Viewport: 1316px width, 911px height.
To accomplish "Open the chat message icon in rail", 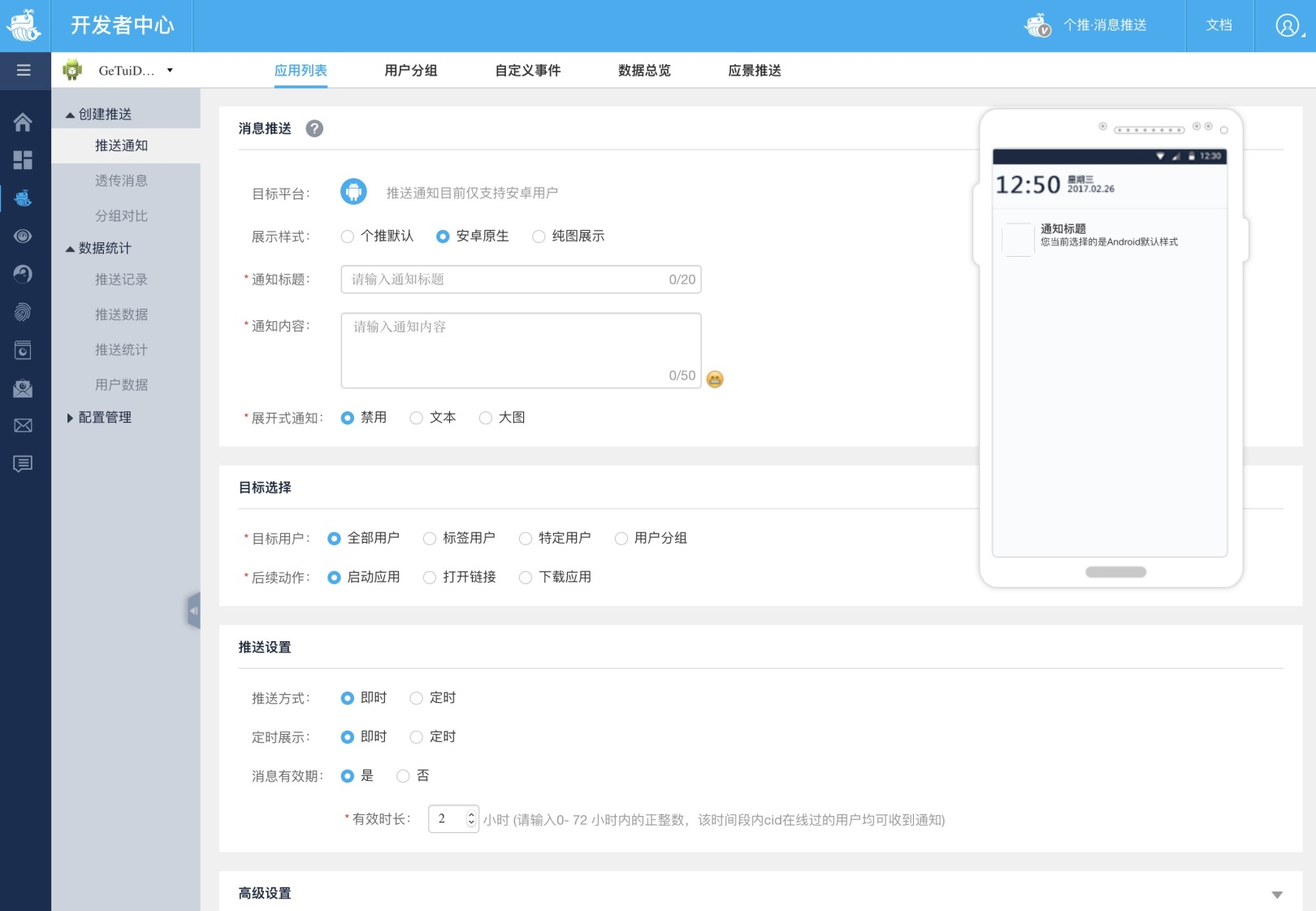I will coord(23,464).
